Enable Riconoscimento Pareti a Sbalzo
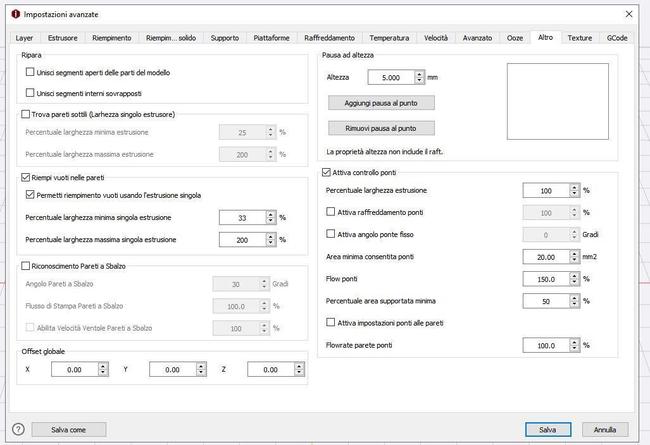This screenshot has height=445, width=650. tap(26, 266)
